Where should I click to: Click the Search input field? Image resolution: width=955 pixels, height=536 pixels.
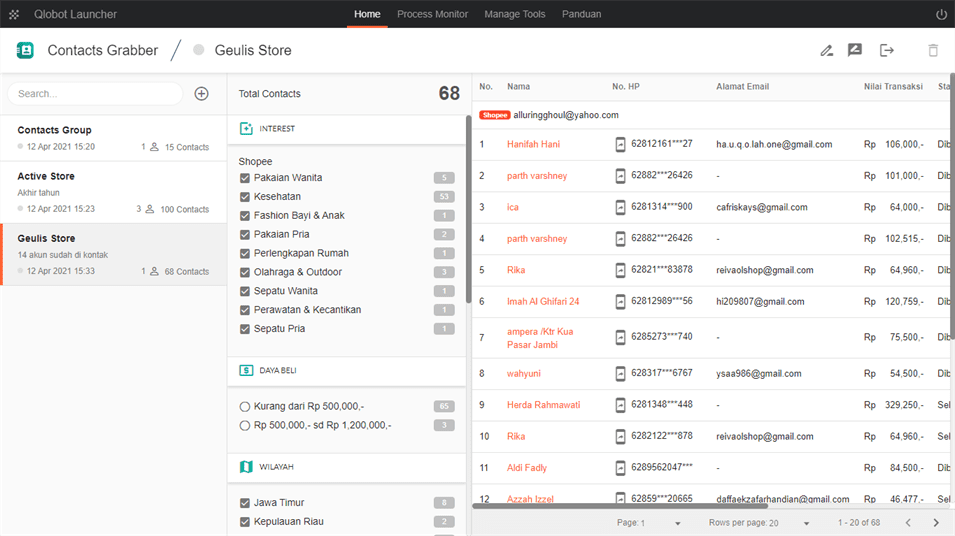(x=95, y=93)
